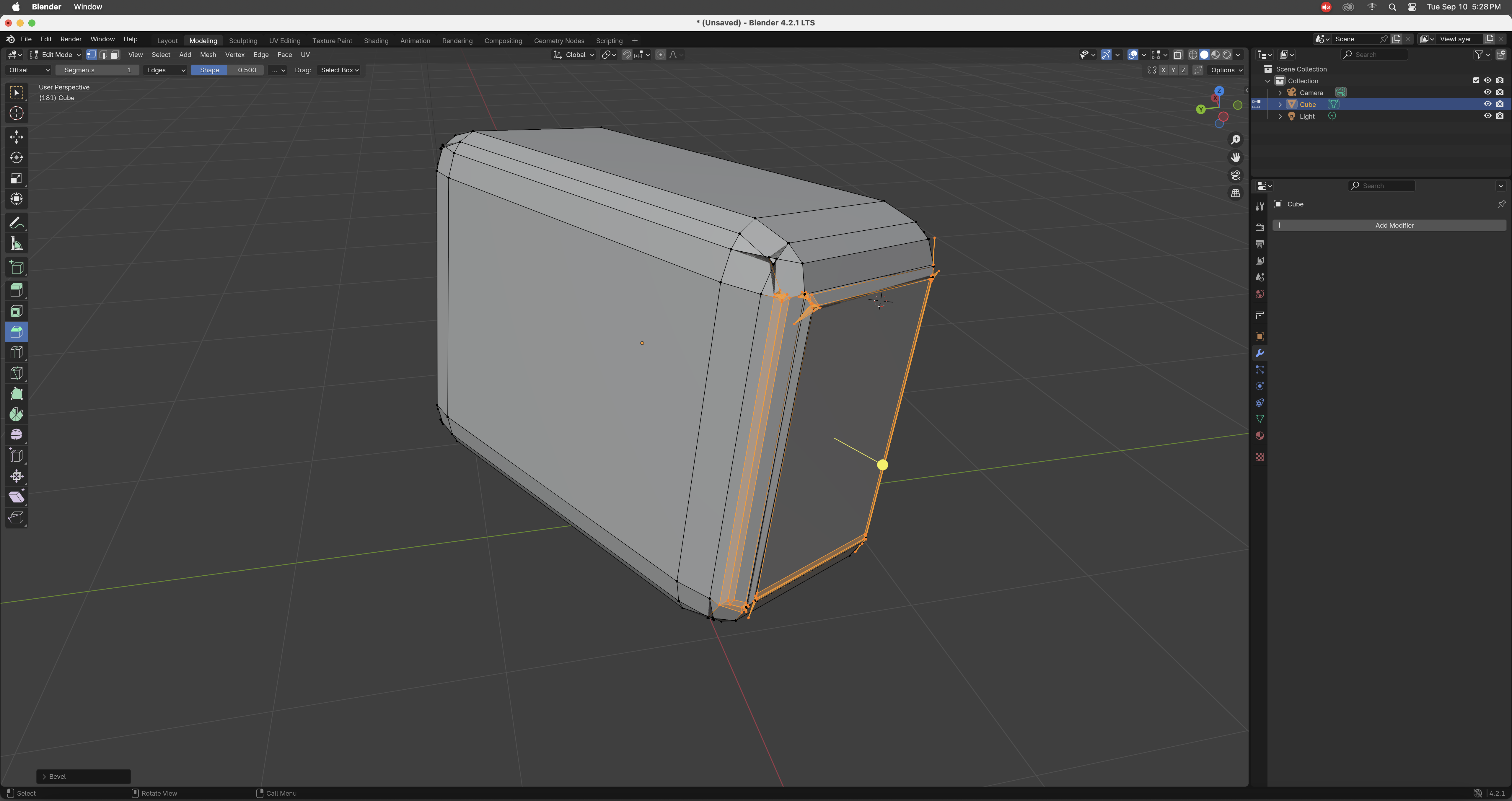Click the bevel Shape slider
The height and width of the screenshot is (801, 1512).
coord(227,70)
